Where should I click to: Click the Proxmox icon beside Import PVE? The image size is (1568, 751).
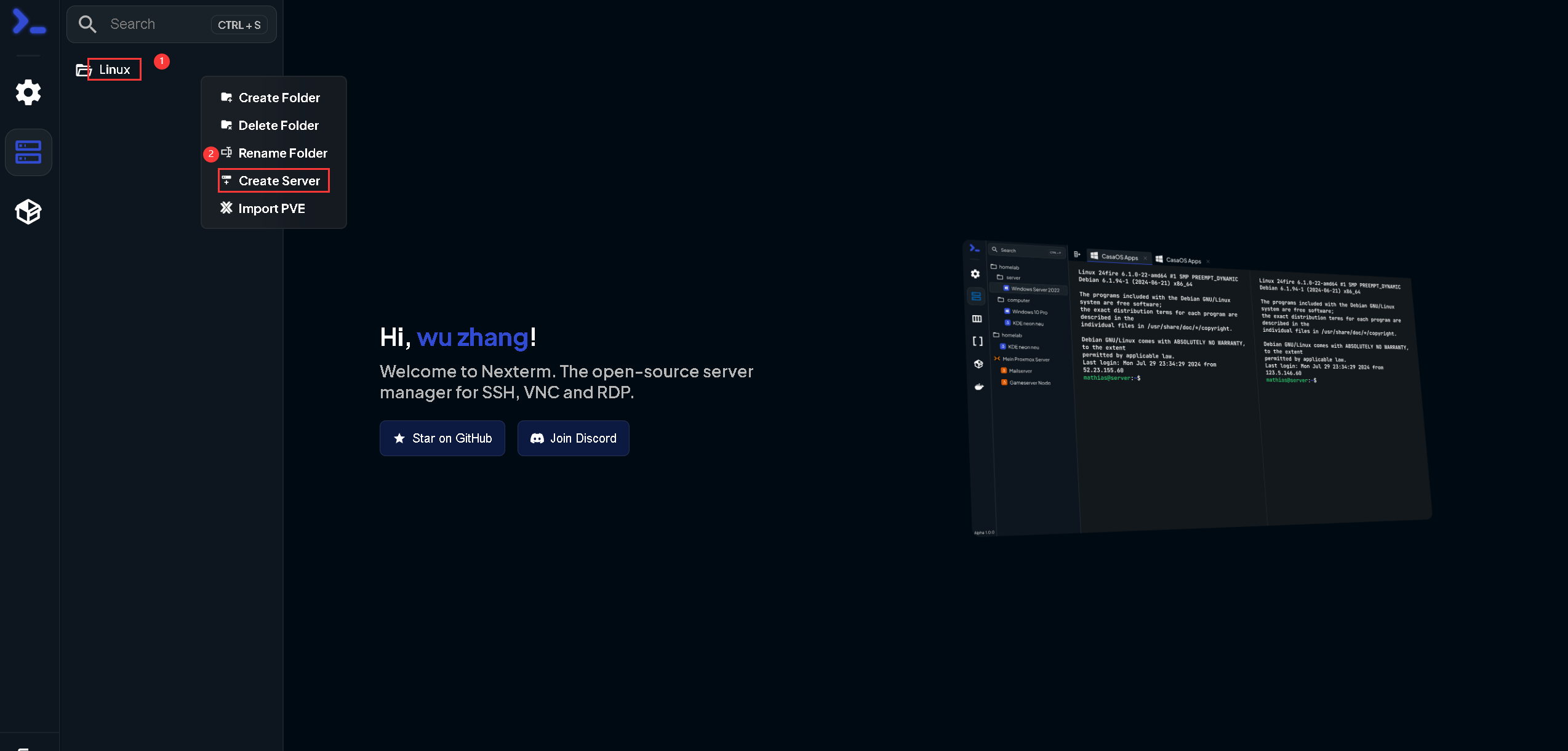[226, 208]
